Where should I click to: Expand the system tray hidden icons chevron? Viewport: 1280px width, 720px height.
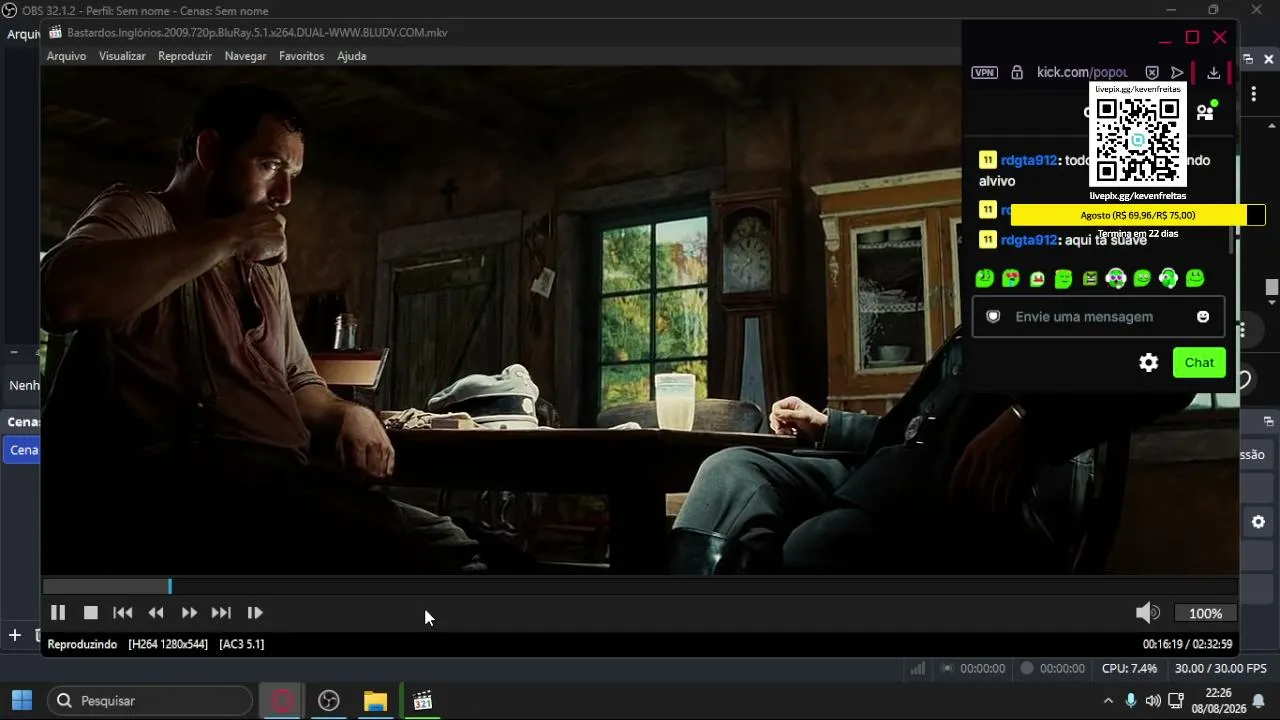(1108, 701)
